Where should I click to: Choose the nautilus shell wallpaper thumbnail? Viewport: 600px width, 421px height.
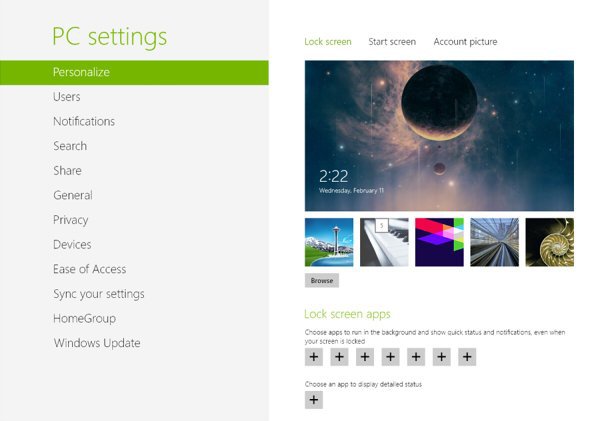(x=549, y=242)
